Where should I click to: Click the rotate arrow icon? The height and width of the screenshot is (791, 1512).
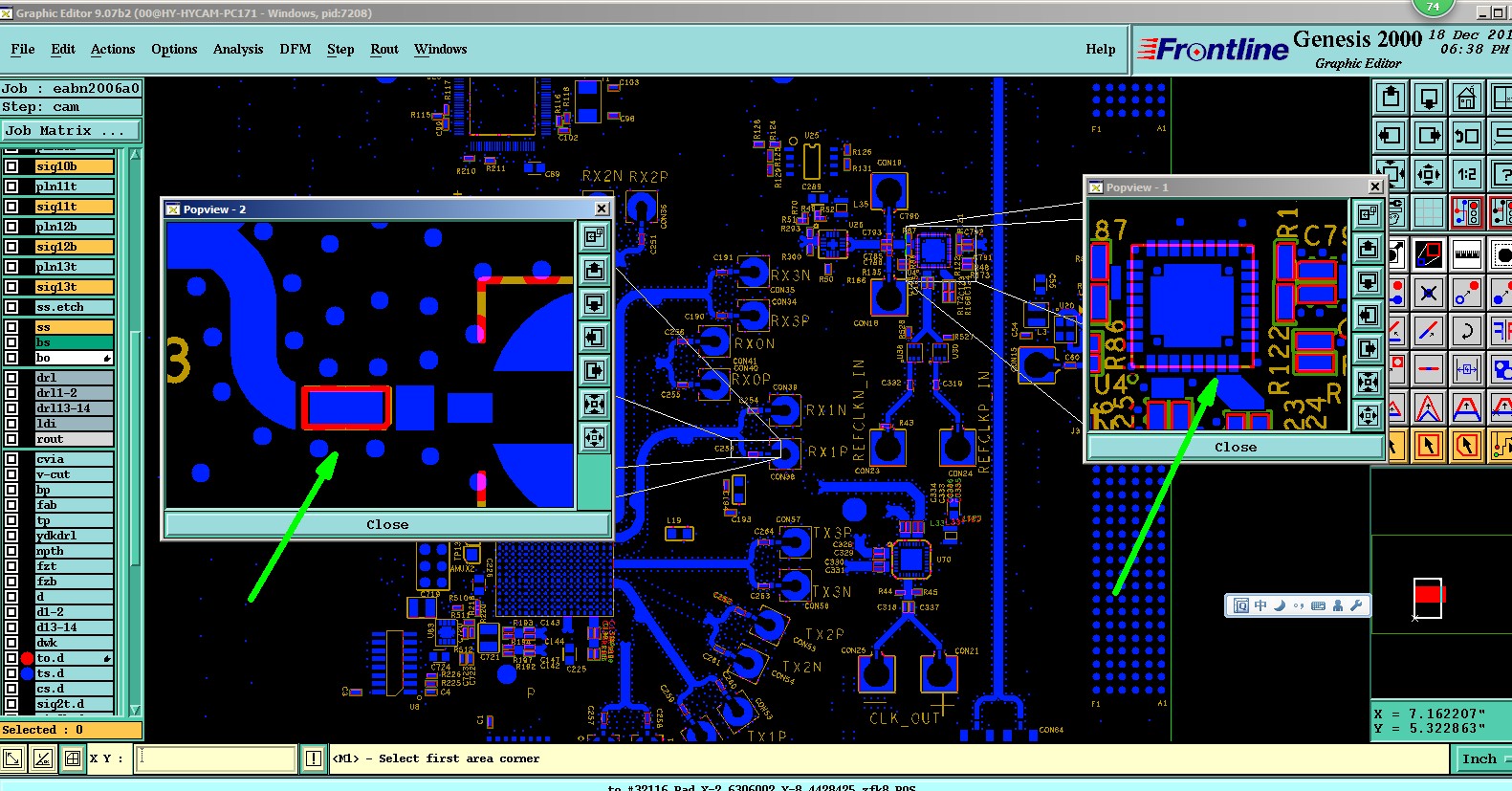tap(1466, 331)
